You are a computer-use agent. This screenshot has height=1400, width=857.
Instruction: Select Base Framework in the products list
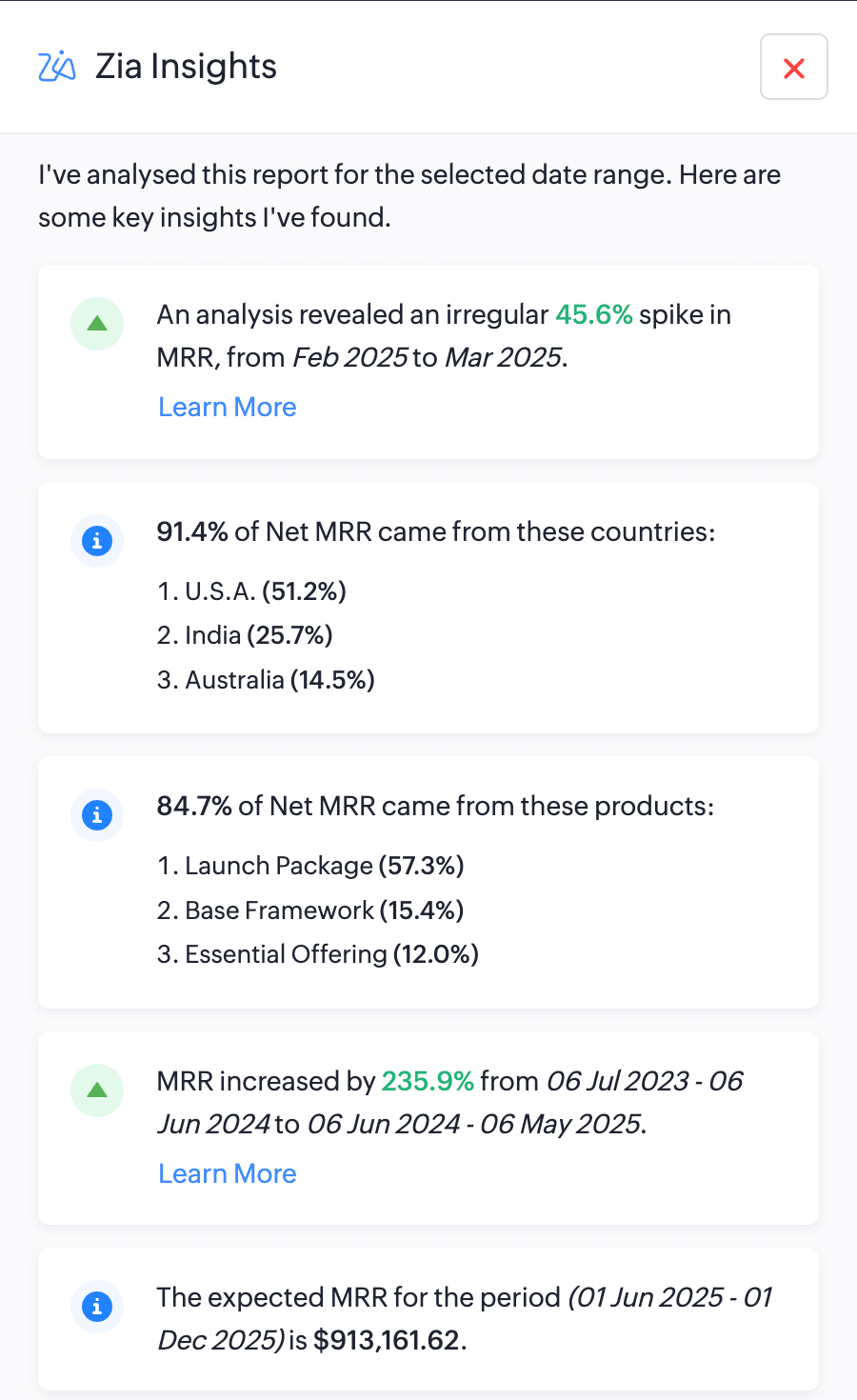coord(309,910)
